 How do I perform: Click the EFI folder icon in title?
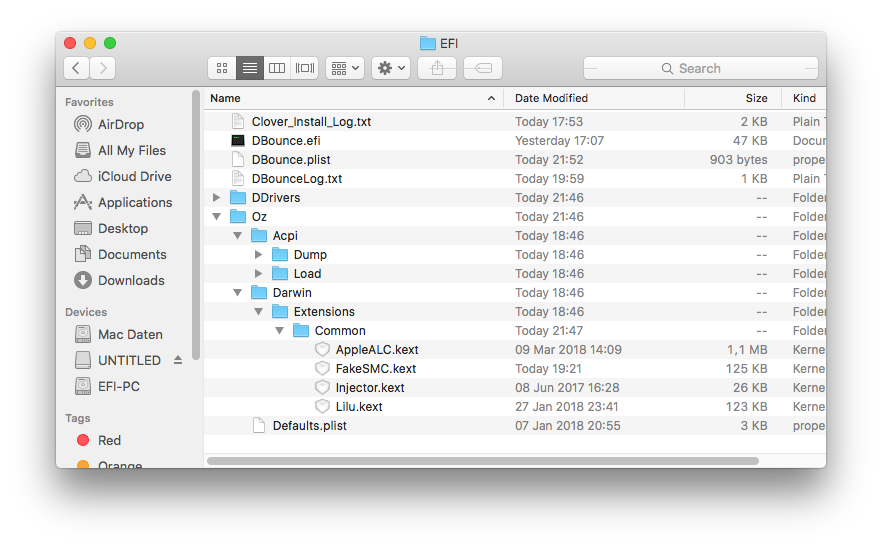click(x=428, y=43)
